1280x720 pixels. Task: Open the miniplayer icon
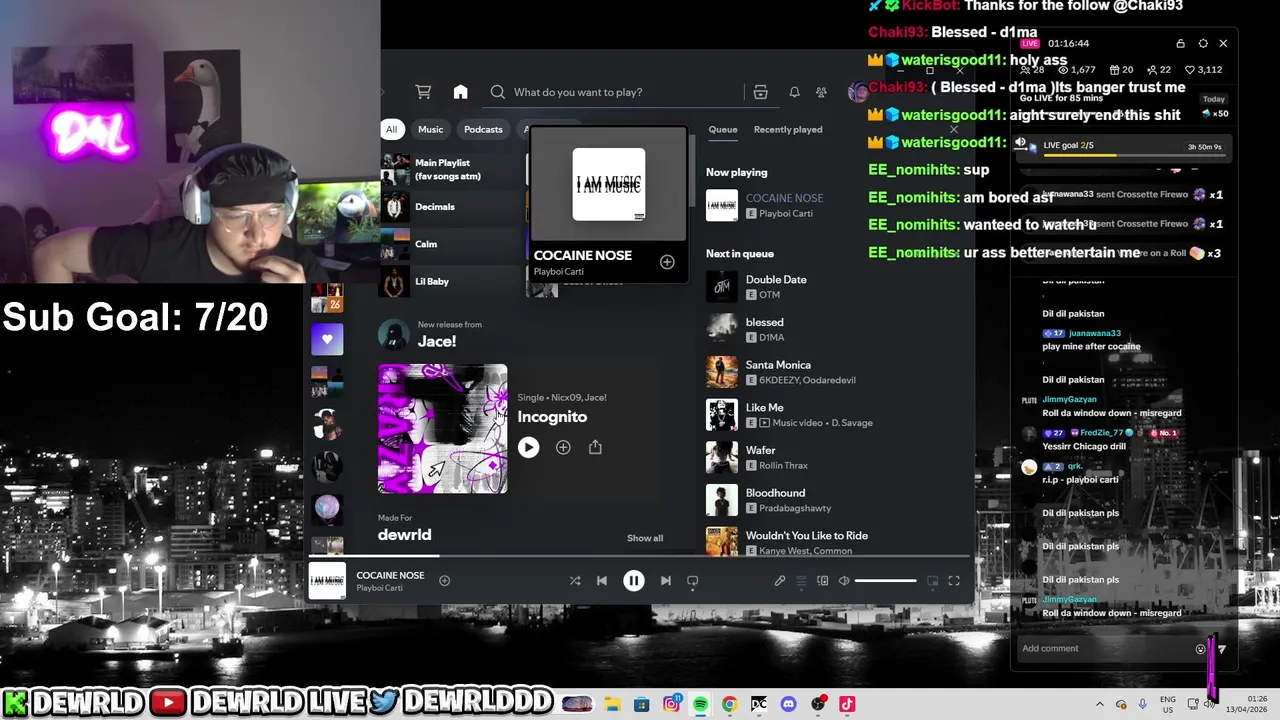click(x=933, y=581)
